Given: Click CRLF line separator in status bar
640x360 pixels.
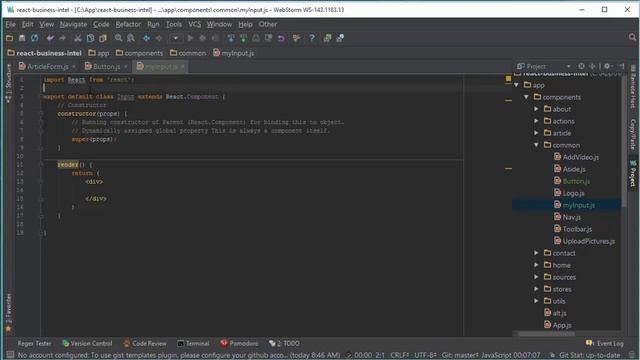Looking at the screenshot, I should click(400, 355).
